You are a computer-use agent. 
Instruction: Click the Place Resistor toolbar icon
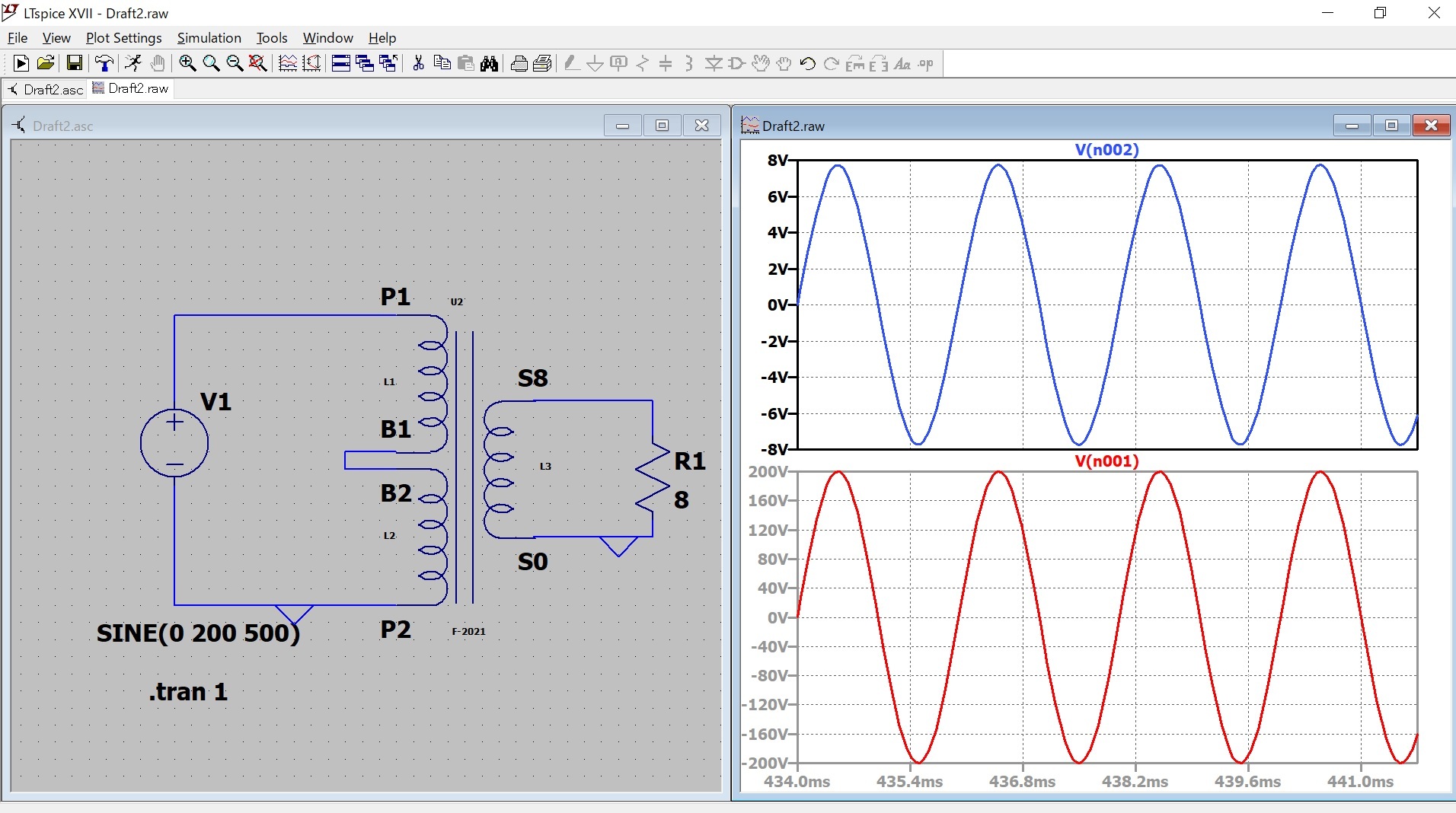pyautogui.click(x=643, y=64)
